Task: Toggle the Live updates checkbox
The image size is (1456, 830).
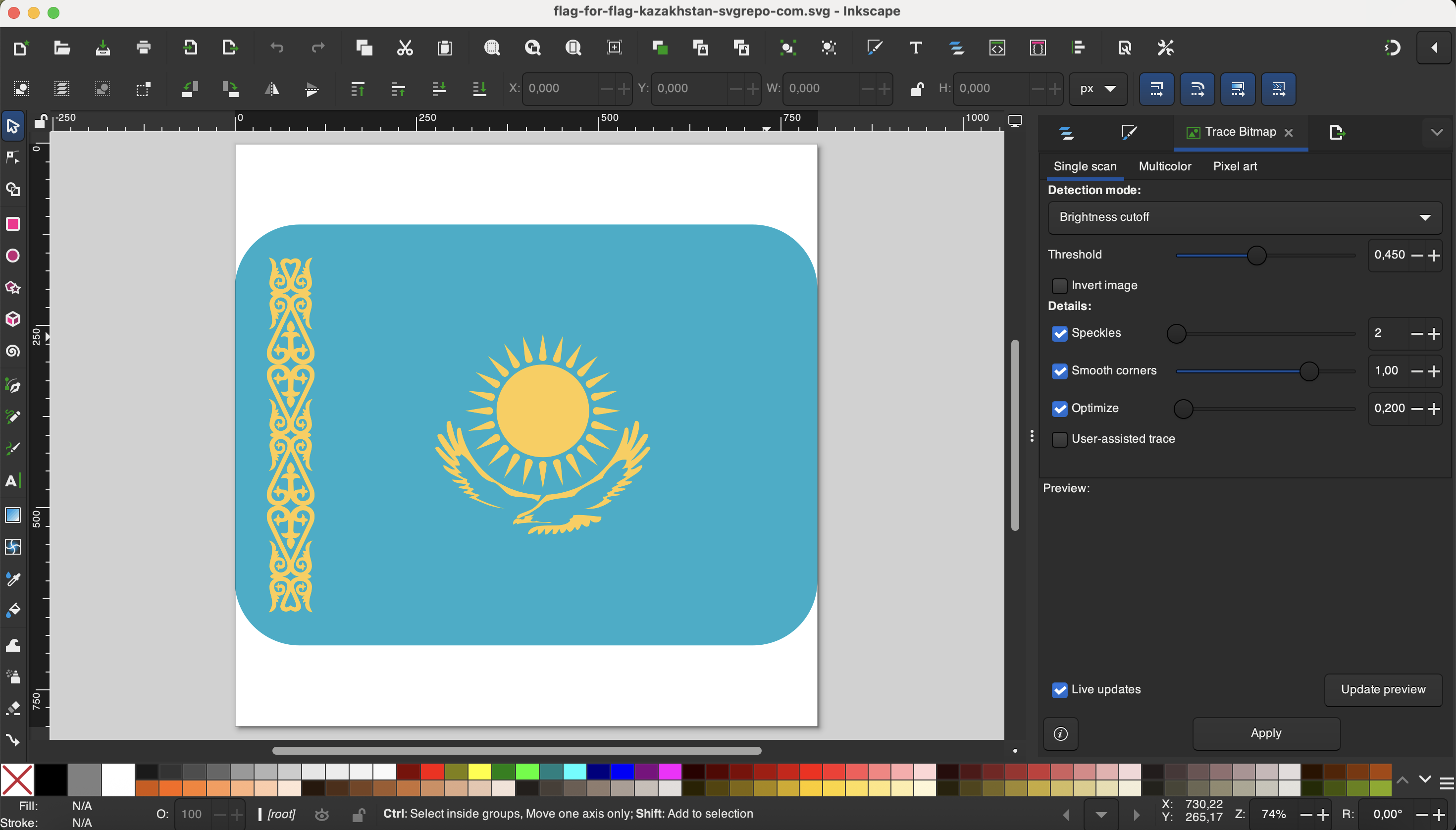Action: (x=1059, y=690)
